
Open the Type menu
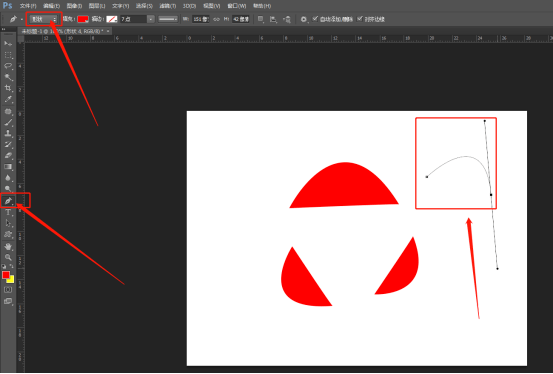coord(121,6)
